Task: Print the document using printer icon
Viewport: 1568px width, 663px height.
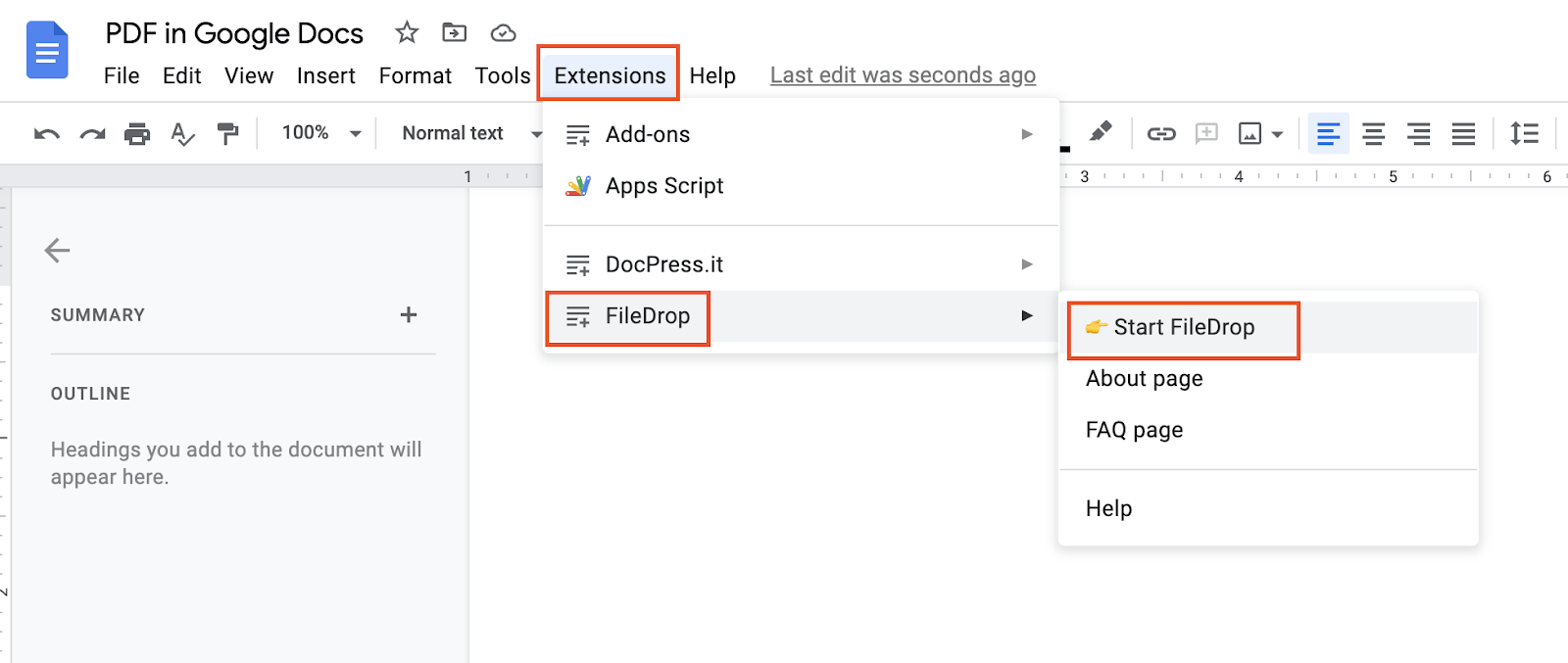Action: [137, 134]
